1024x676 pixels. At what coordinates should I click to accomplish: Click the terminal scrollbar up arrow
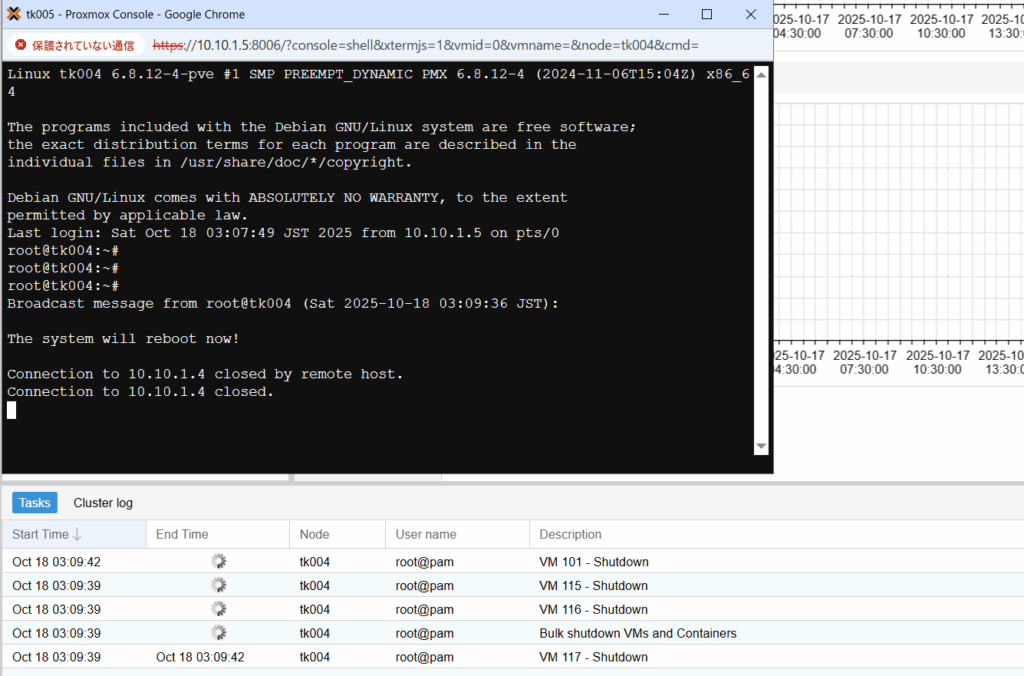[761, 73]
